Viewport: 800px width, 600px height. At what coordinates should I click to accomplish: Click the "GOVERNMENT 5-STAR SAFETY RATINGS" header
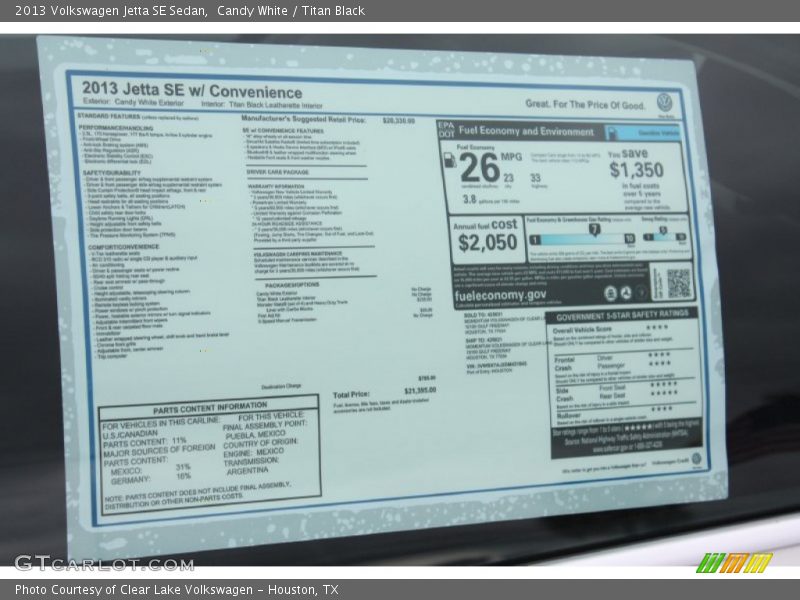pos(622,315)
